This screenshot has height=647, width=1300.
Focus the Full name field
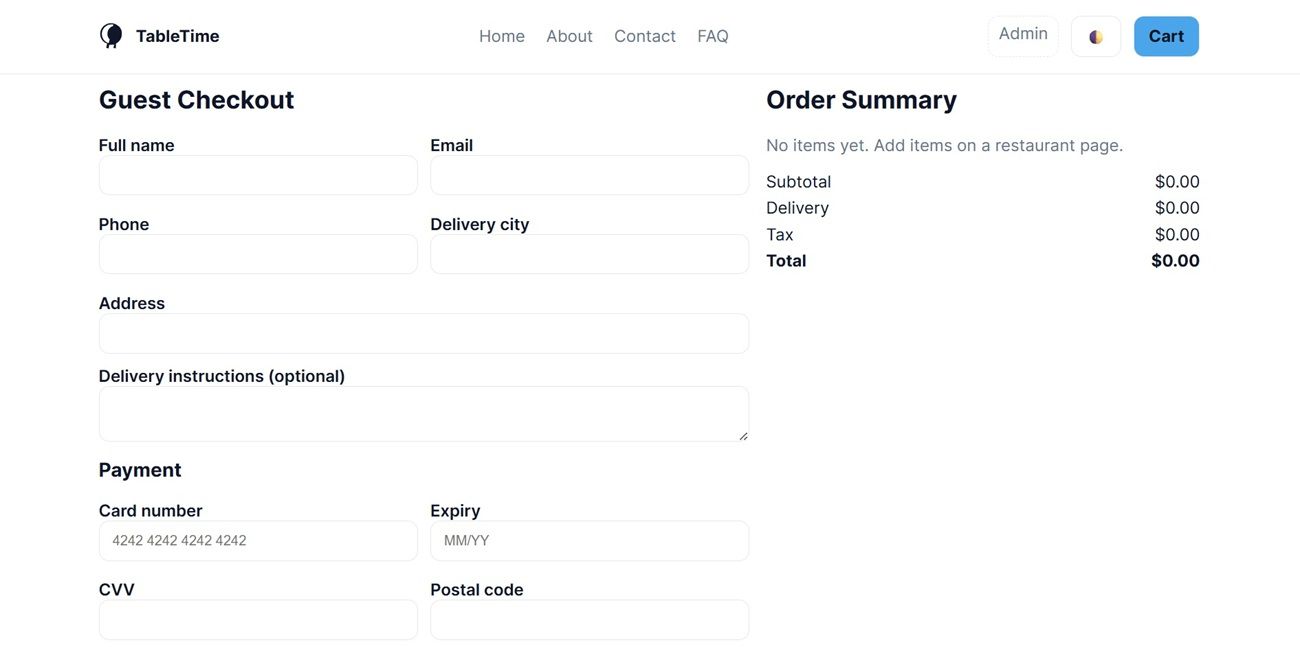(257, 175)
